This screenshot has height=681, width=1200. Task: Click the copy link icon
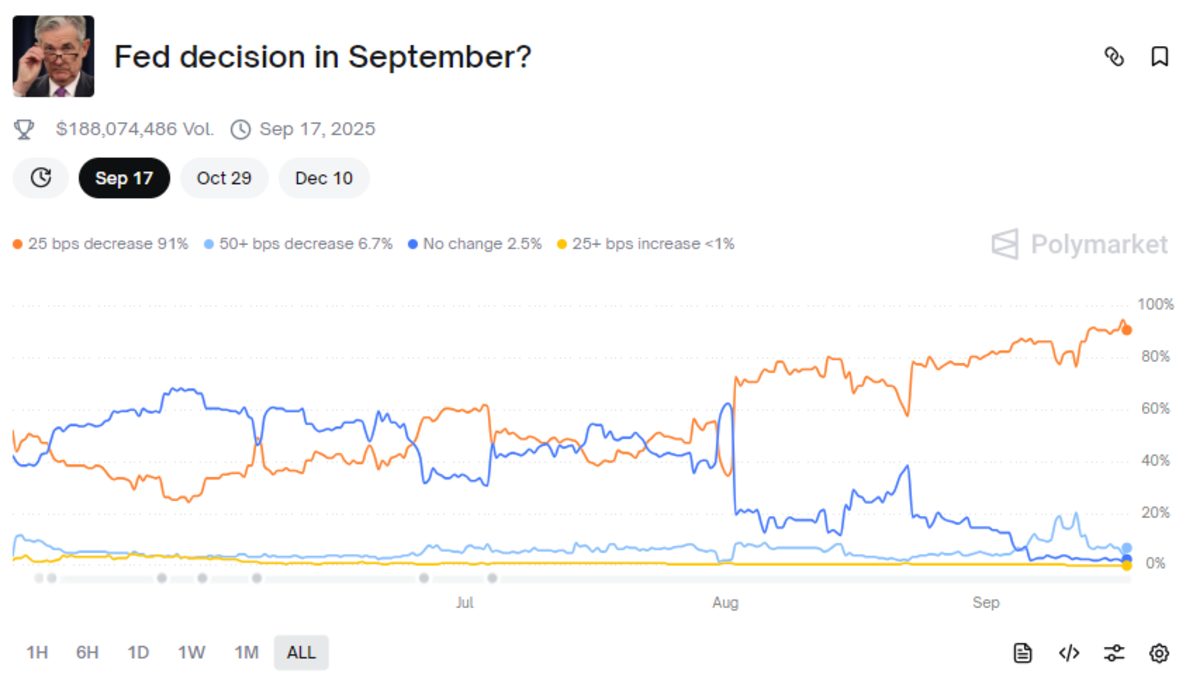[x=1114, y=57]
